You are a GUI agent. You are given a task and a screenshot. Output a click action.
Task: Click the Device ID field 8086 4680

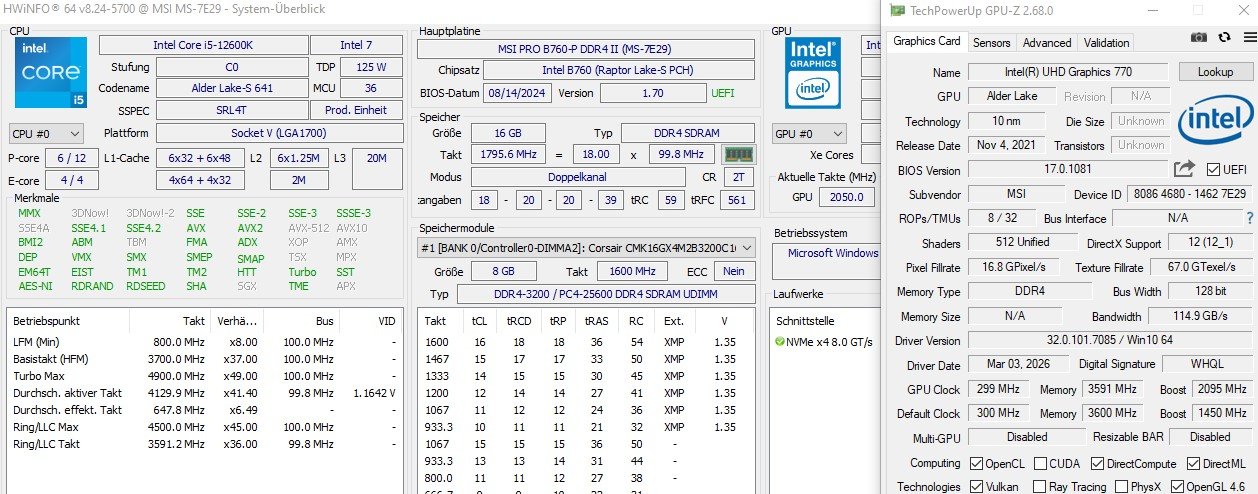pos(1189,194)
